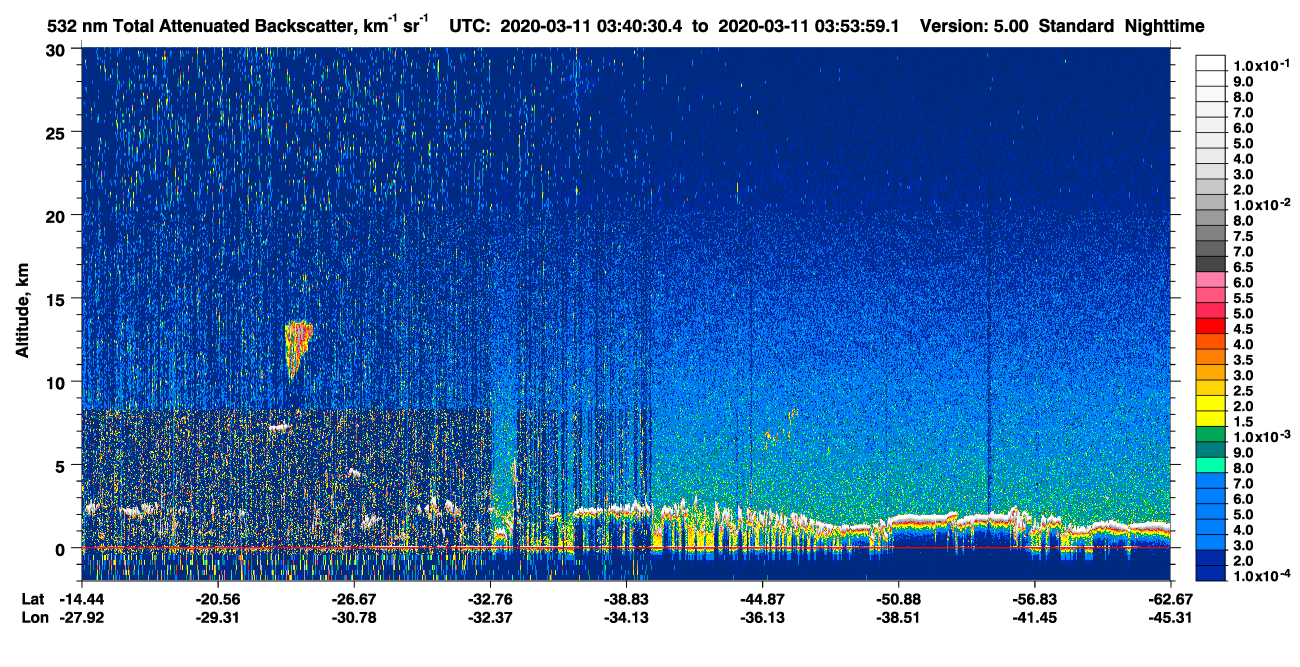Click the colorbar label '6.5'

pyautogui.click(x=1243, y=267)
